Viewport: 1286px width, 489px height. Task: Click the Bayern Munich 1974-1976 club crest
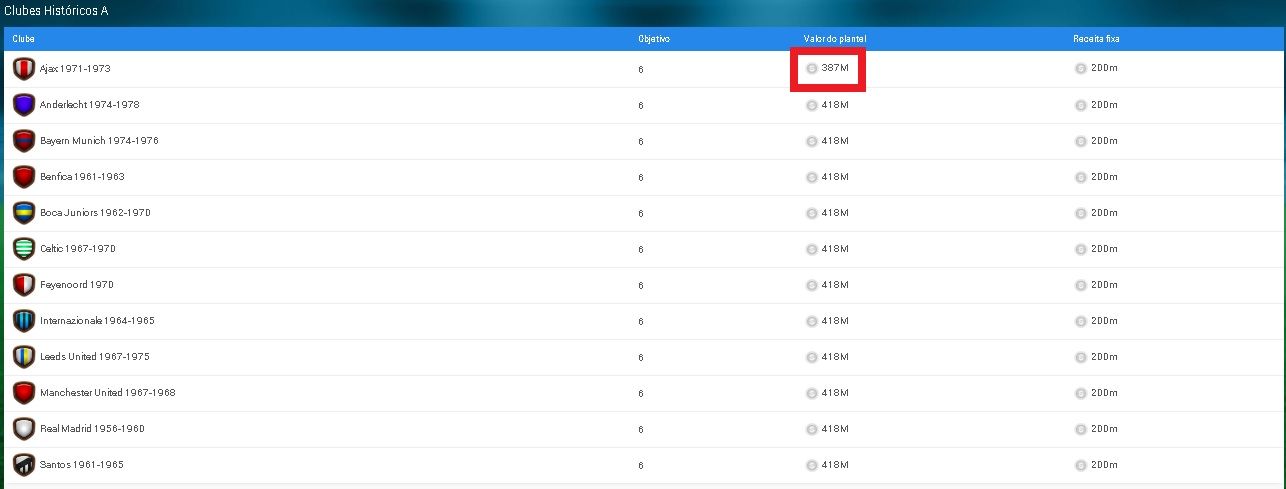[24, 141]
